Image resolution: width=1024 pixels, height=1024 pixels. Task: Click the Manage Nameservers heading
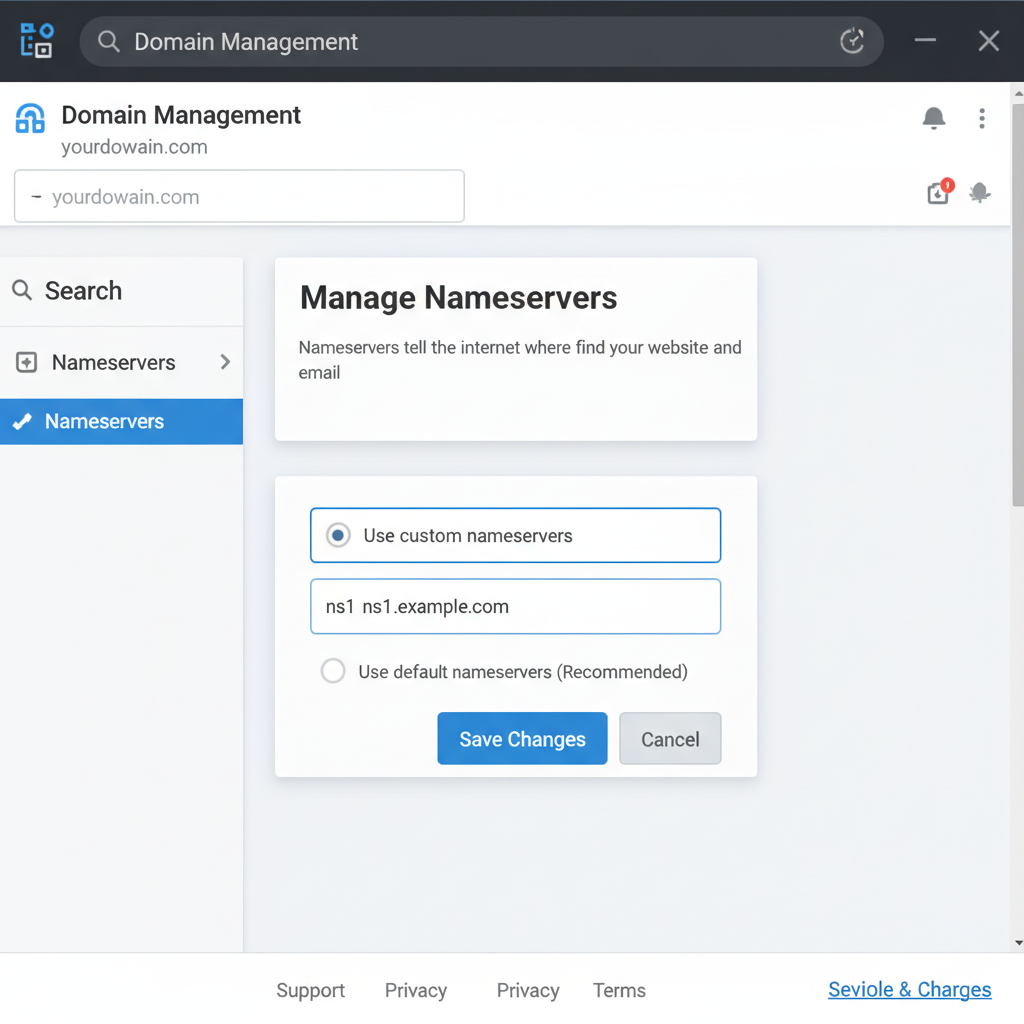click(458, 298)
